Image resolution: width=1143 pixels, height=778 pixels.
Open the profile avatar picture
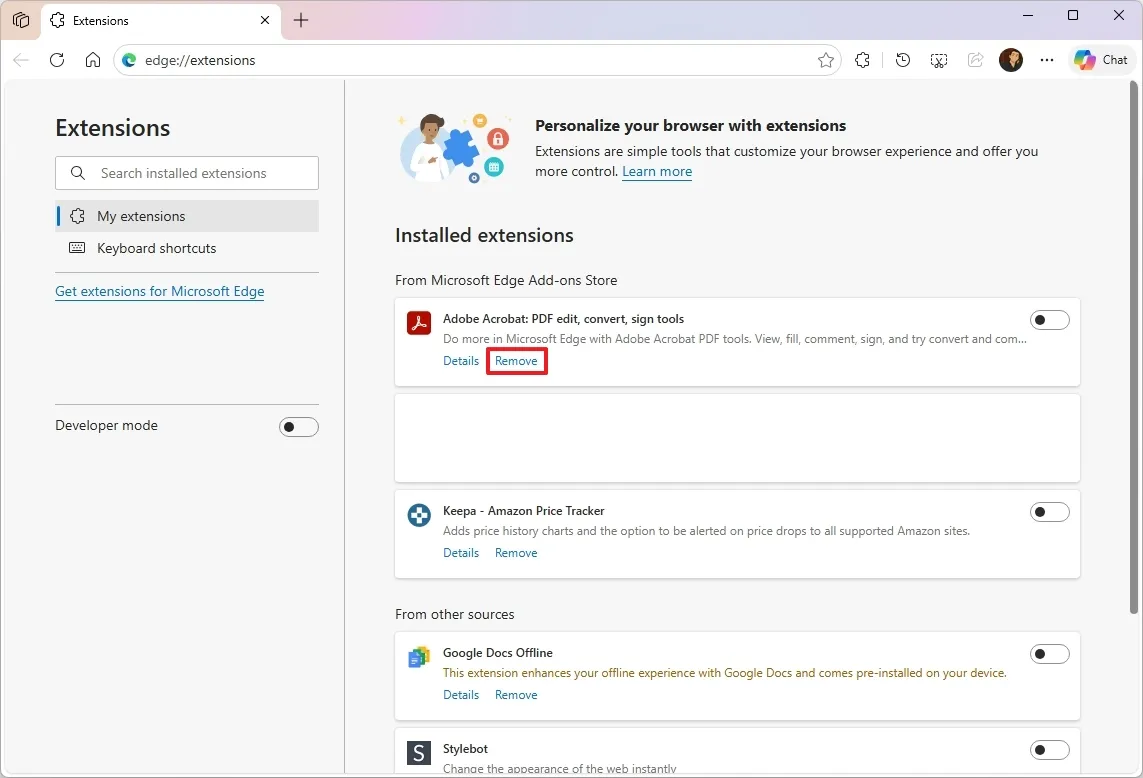[1011, 60]
